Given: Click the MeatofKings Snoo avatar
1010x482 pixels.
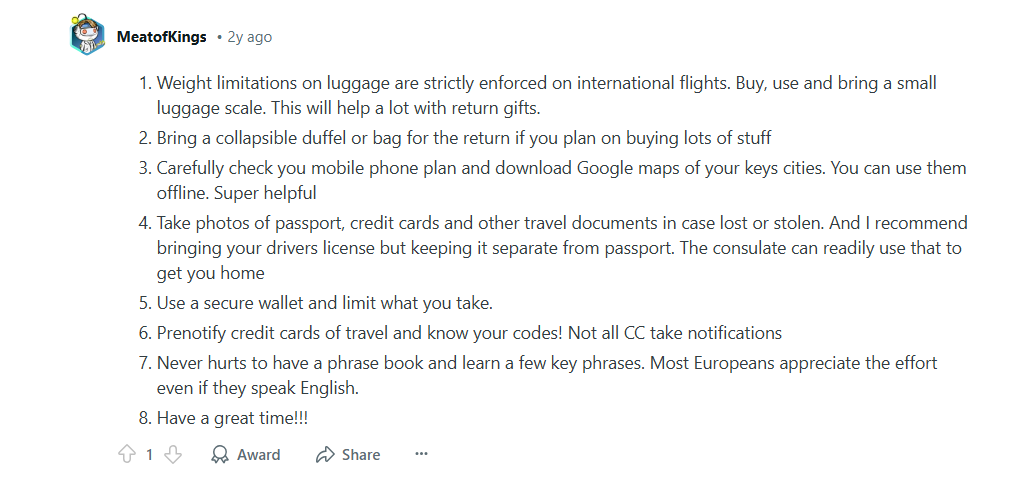Looking at the screenshot, I should point(87,37).
